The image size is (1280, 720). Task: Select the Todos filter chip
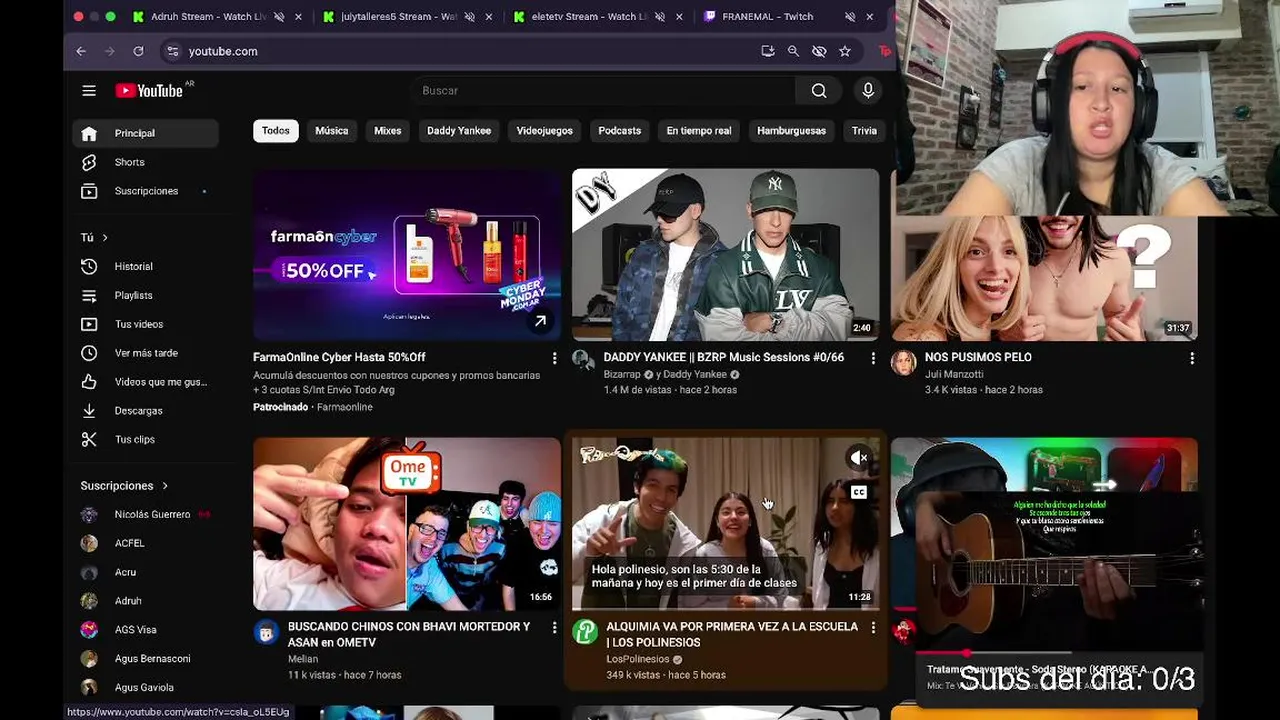coord(276,131)
